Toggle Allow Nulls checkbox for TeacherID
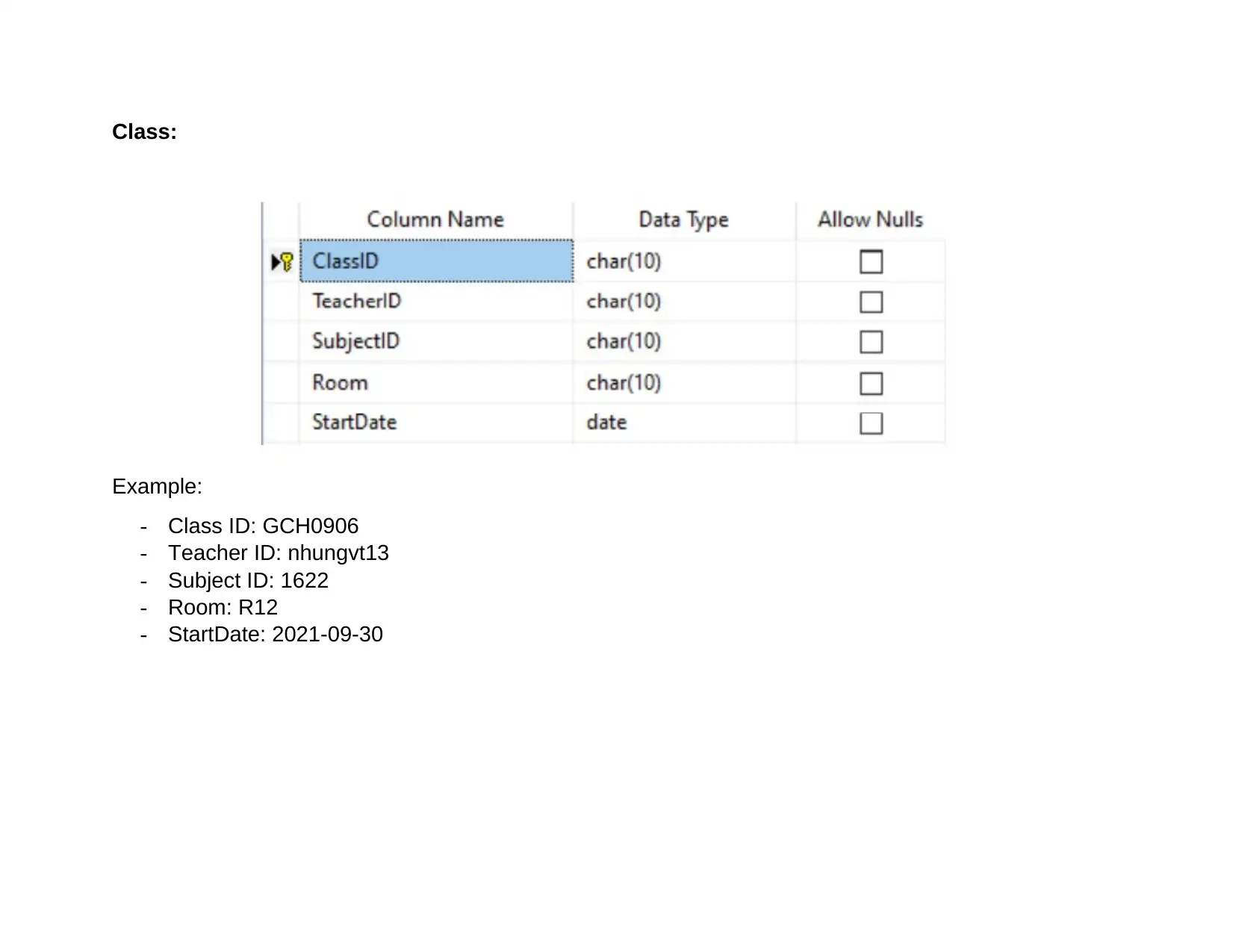Screen dimensions: 1233x952 pyautogui.click(x=871, y=302)
